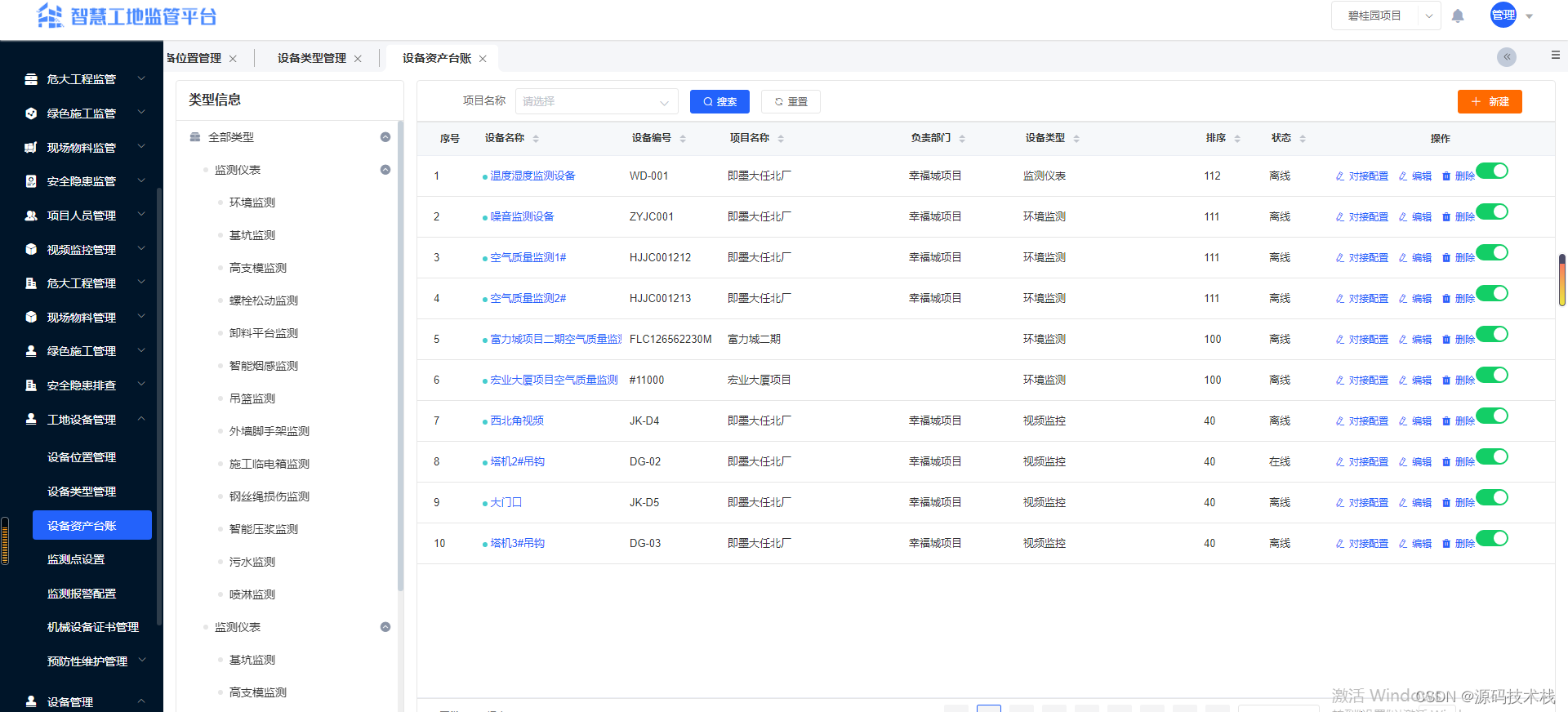This screenshot has width=1568, height=712.
Task: Collapse the first 监测仪表 tree node
Action: 385,170
